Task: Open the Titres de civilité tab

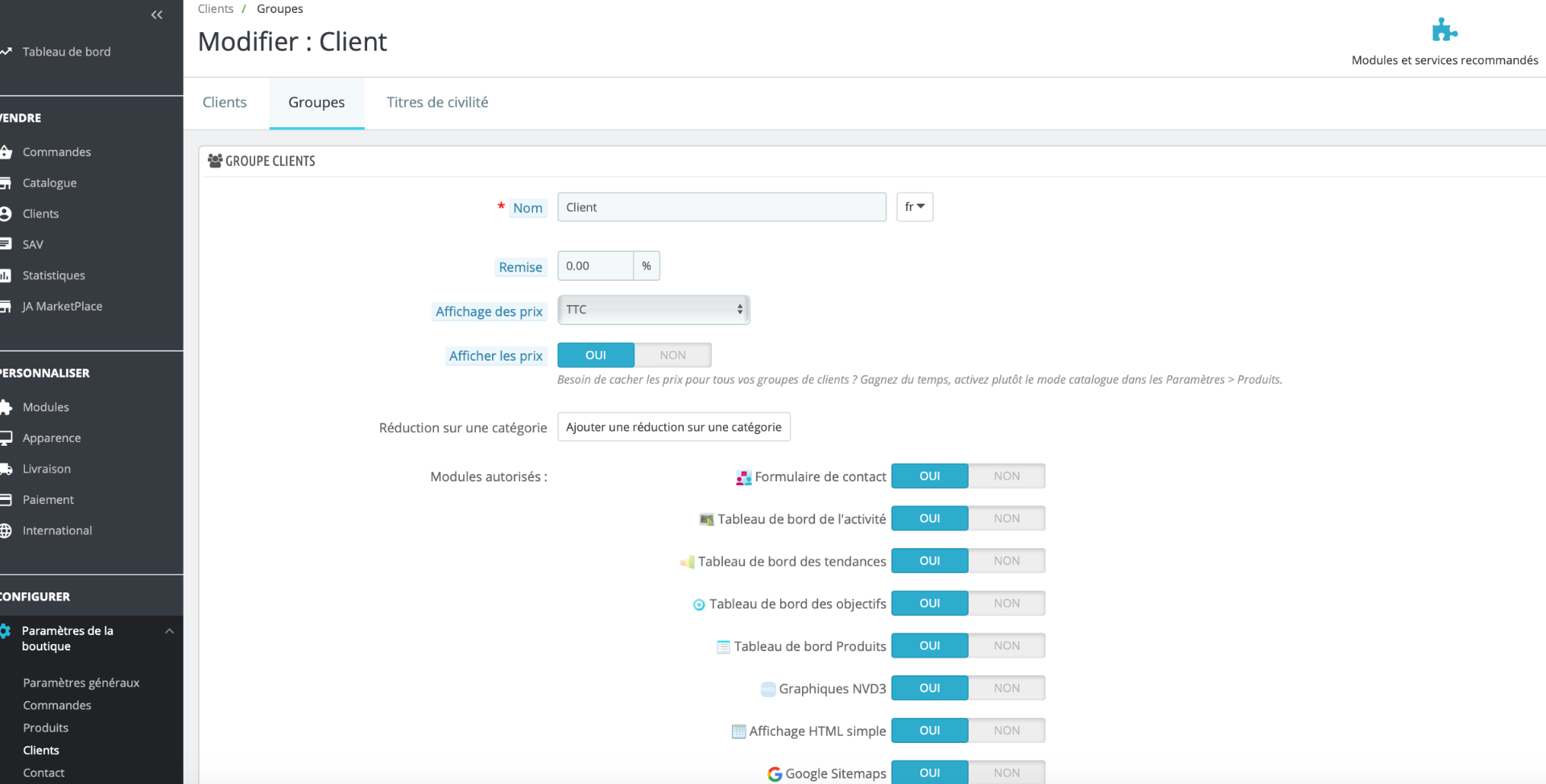Action: tap(437, 102)
